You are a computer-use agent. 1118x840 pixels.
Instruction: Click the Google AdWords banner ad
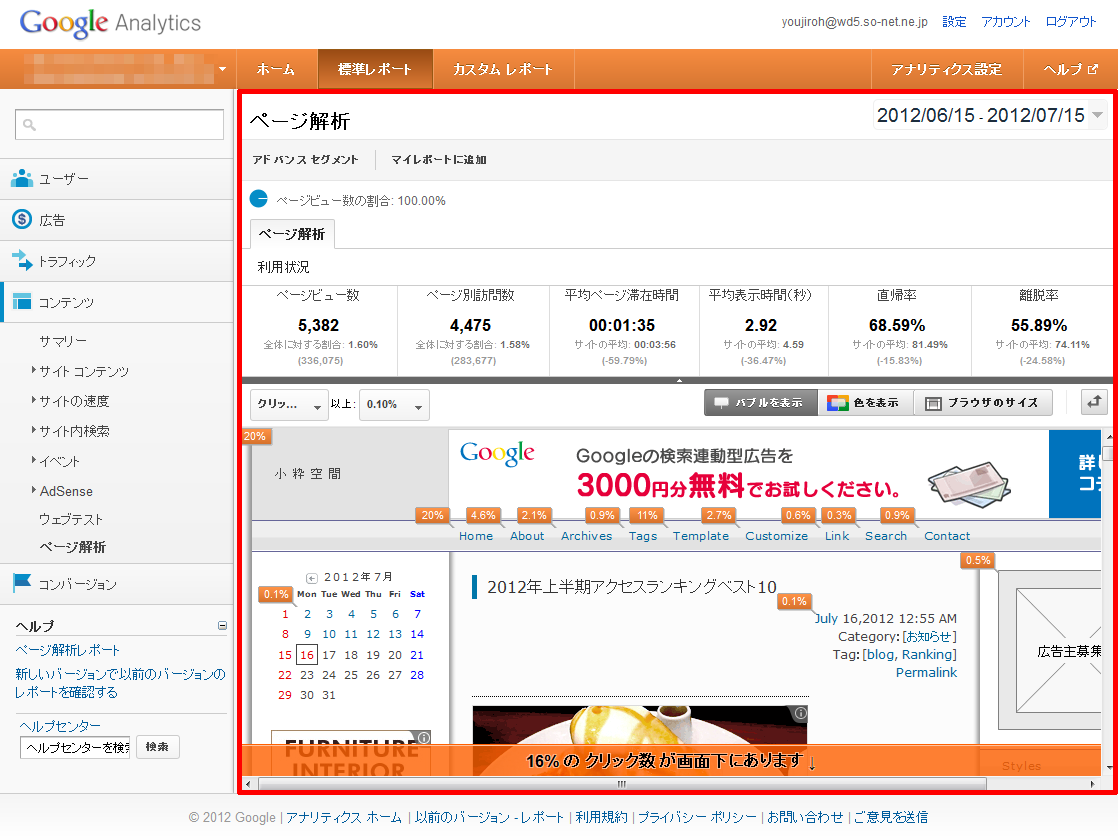click(774, 473)
